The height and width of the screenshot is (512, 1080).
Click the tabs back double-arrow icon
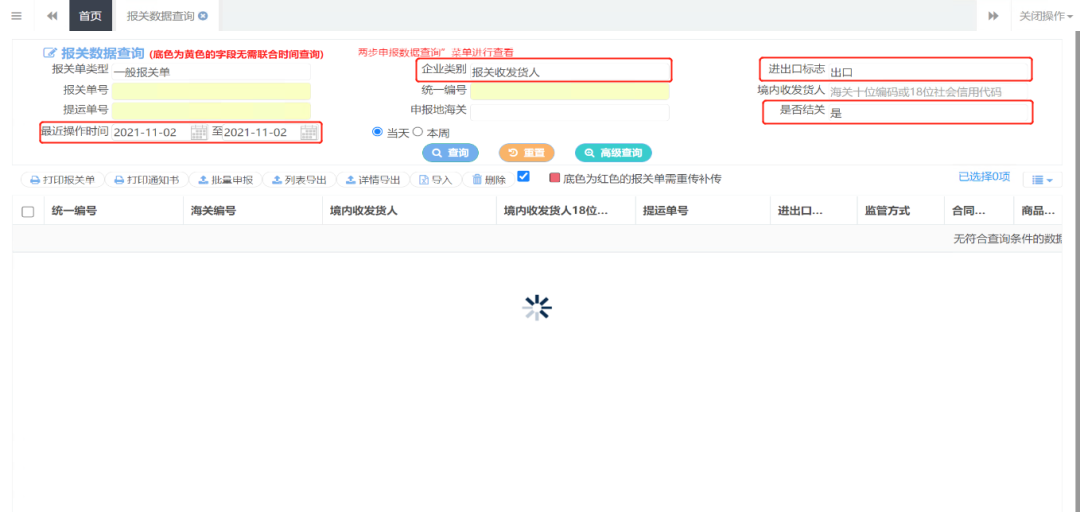click(52, 16)
